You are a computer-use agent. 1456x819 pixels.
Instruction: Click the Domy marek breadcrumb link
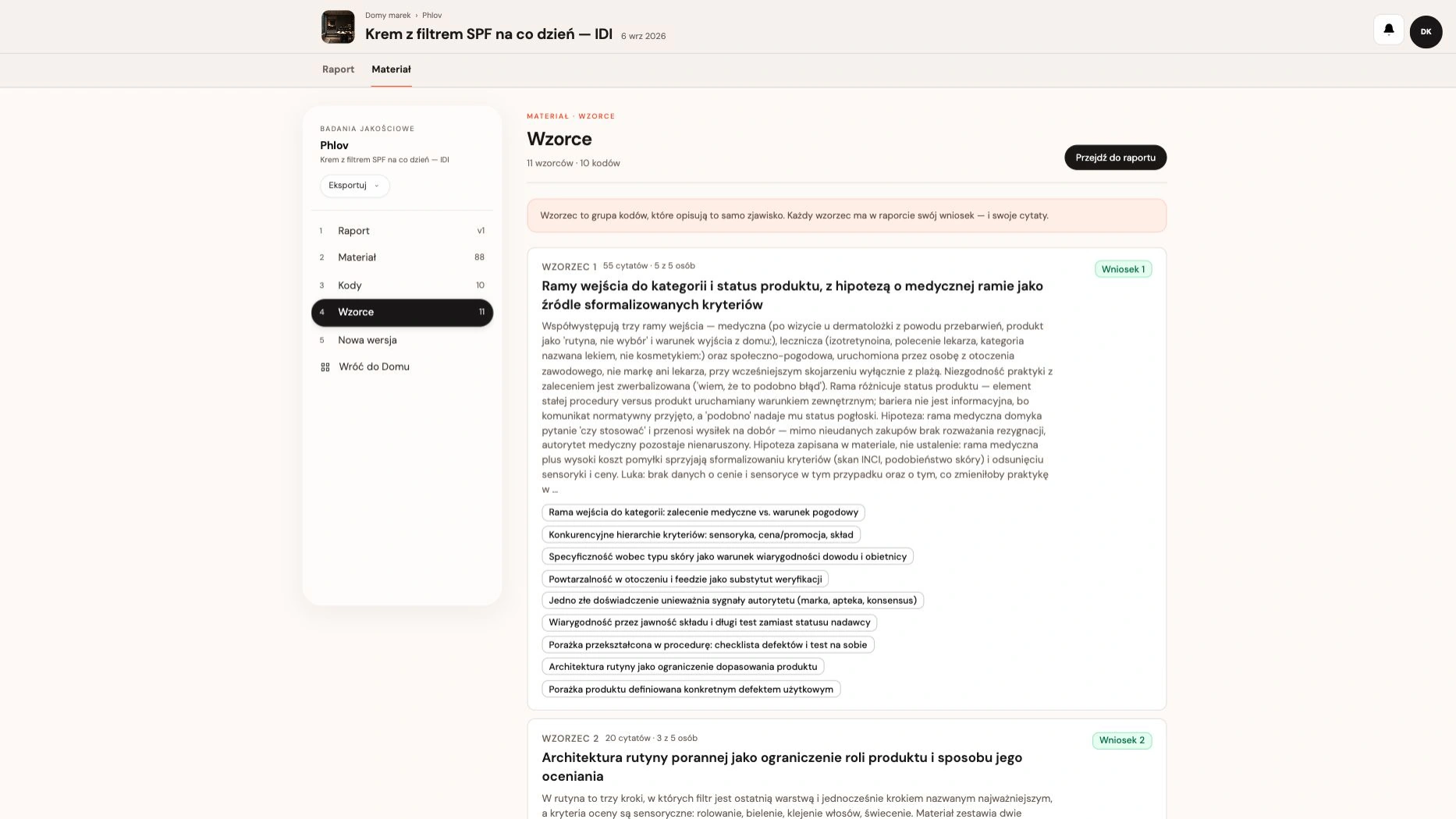point(388,16)
